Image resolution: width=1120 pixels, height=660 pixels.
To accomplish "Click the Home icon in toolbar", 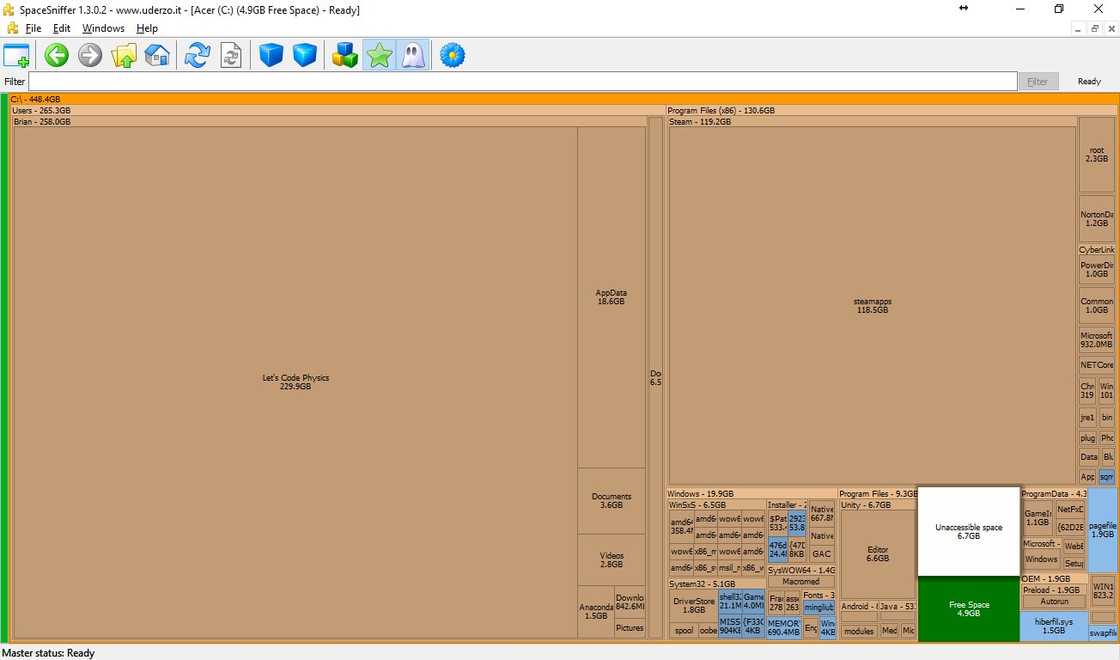I will pos(157,55).
